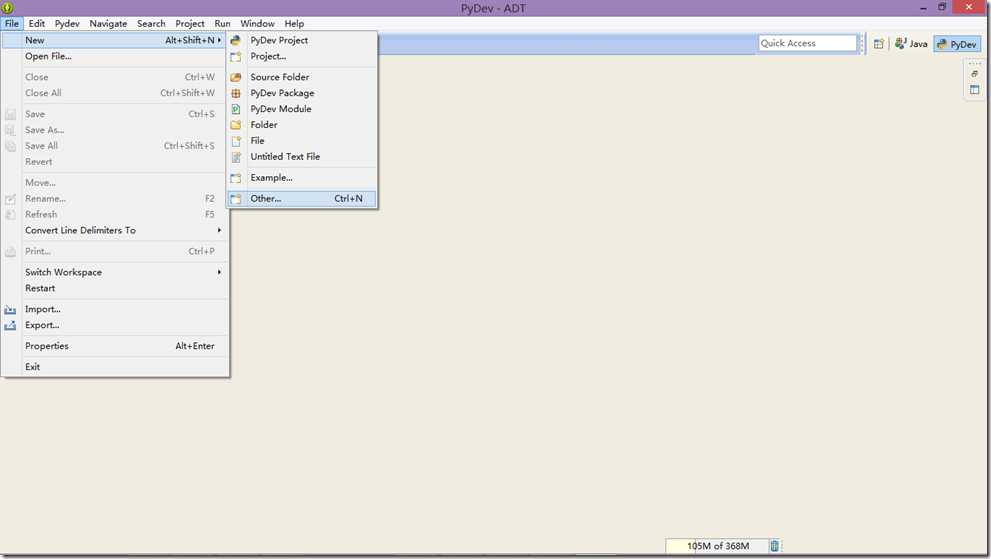Screen dimensions: 991x559
Task: Select PyDev Module entry
Action: (x=302, y=109)
